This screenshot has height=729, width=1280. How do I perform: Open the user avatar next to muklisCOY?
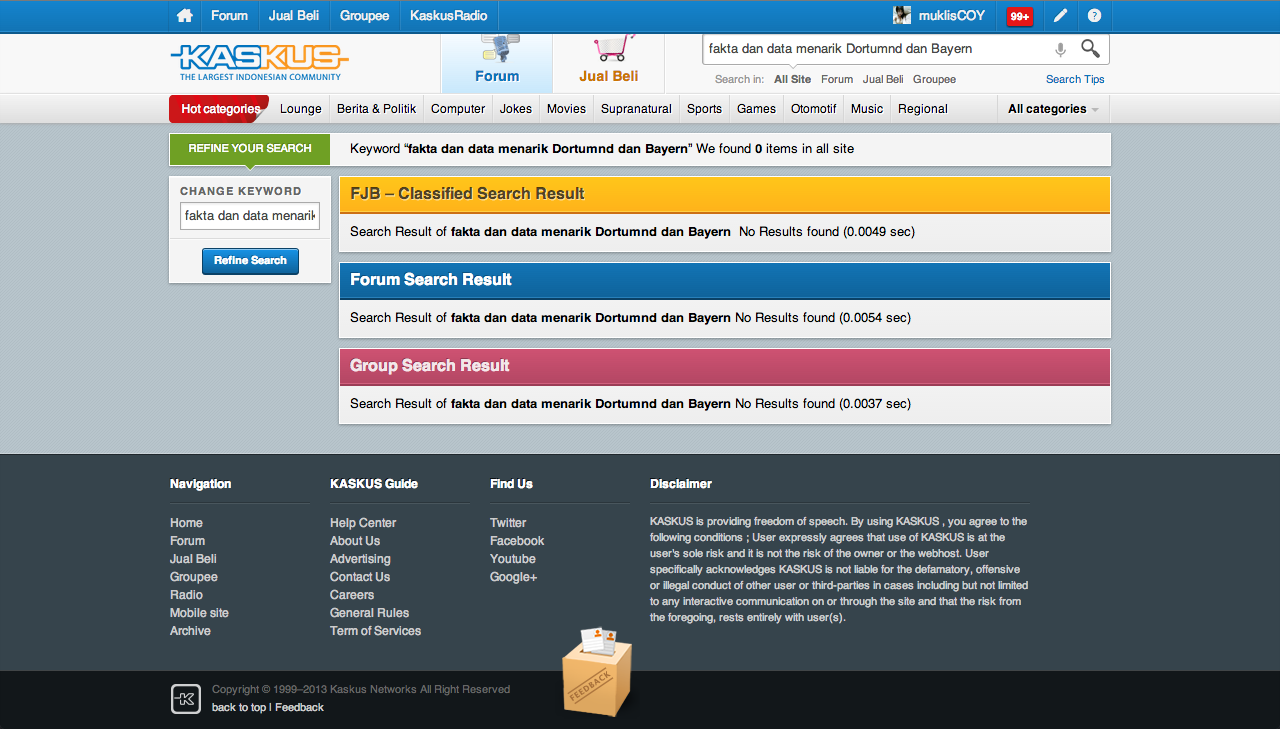tap(902, 15)
